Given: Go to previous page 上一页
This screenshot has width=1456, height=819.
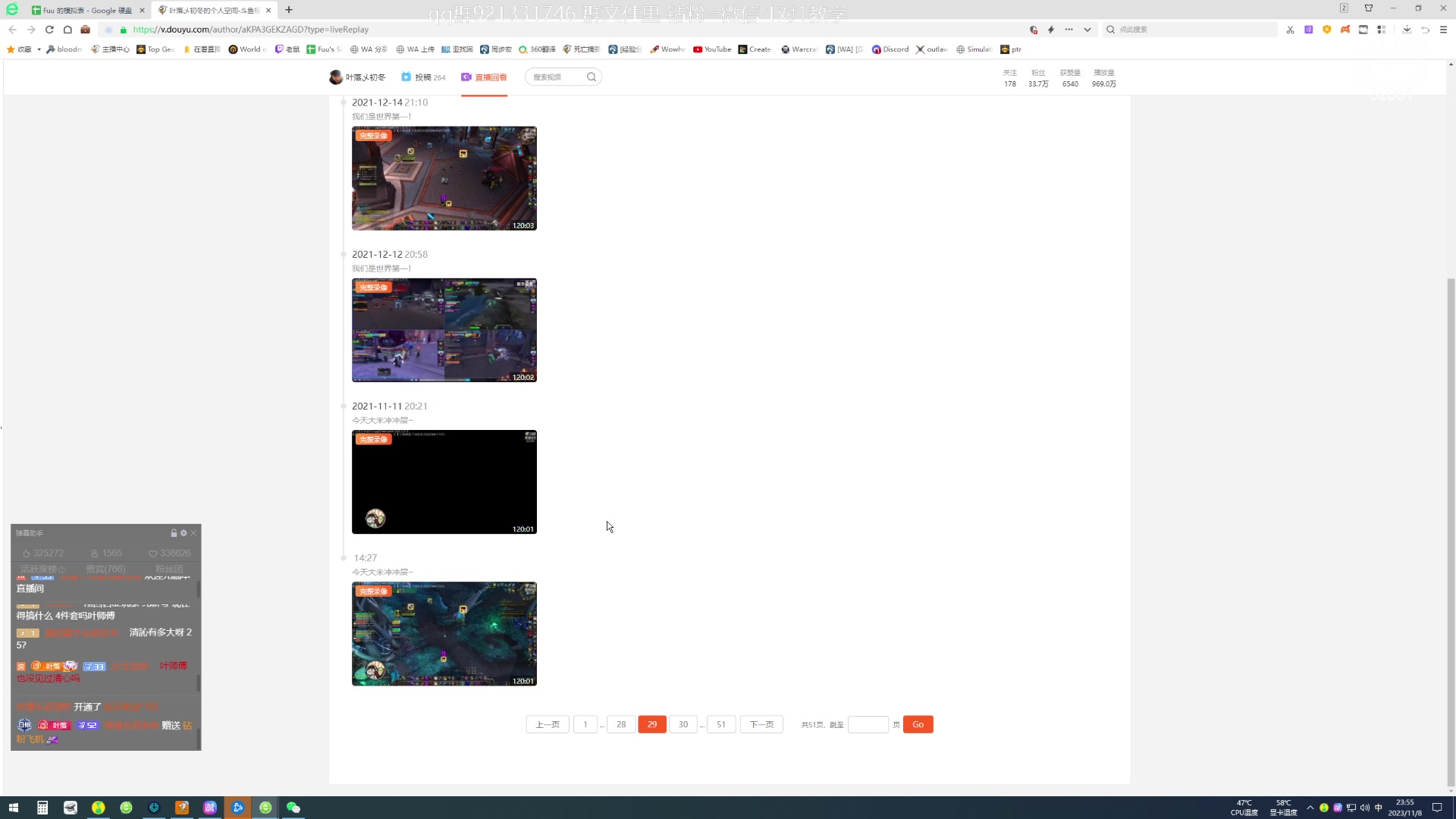Looking at the screenshot, I should [x=548, y=724].
